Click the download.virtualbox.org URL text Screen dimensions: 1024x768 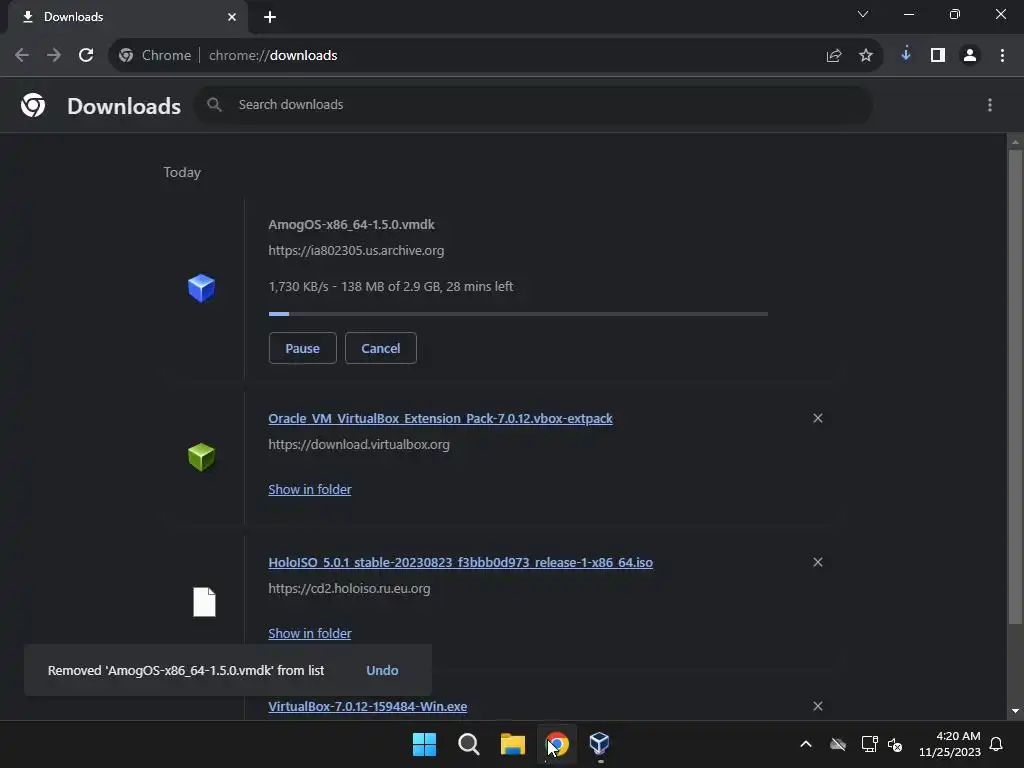click(359, 444)
